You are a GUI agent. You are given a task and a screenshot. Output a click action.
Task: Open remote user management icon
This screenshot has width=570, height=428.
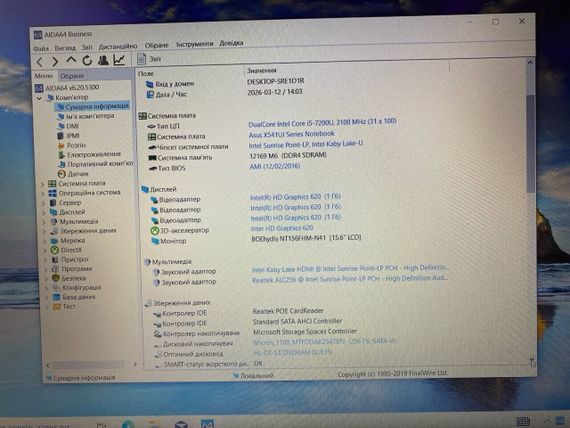[x=103, y=60]
